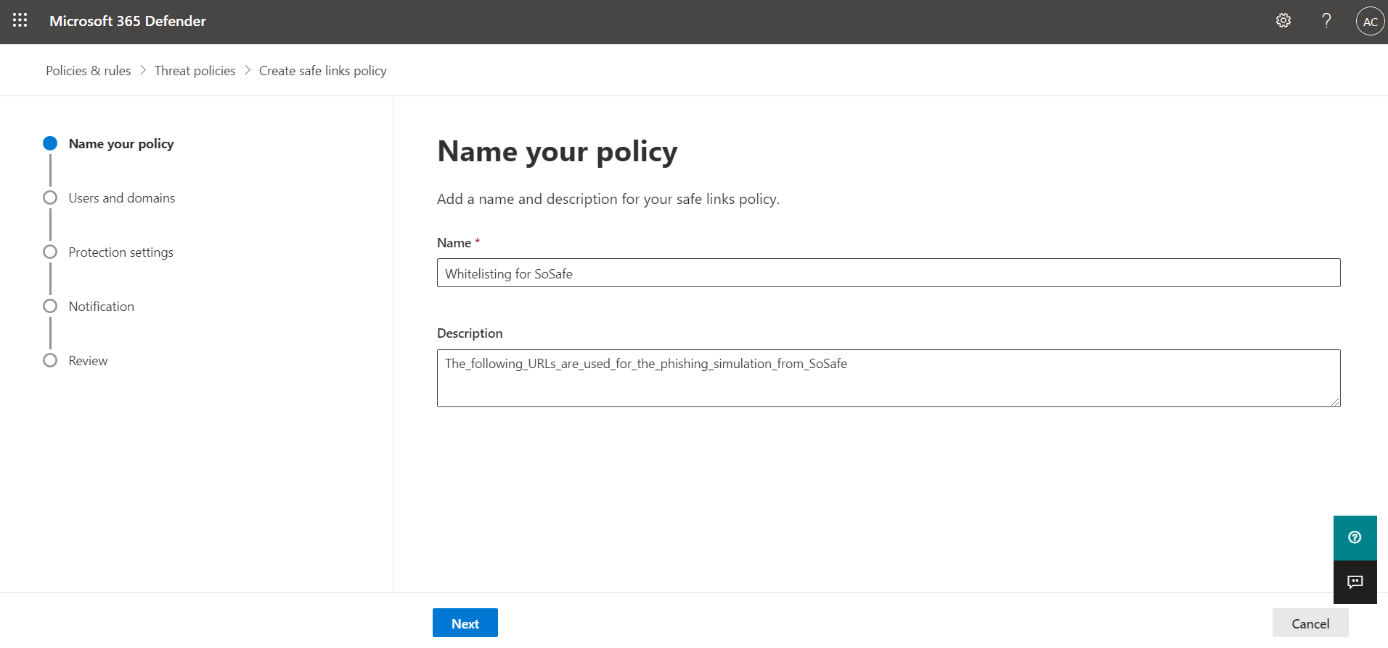Click the Help question mark icon
1388x648 pixels.
[1326, 21]
